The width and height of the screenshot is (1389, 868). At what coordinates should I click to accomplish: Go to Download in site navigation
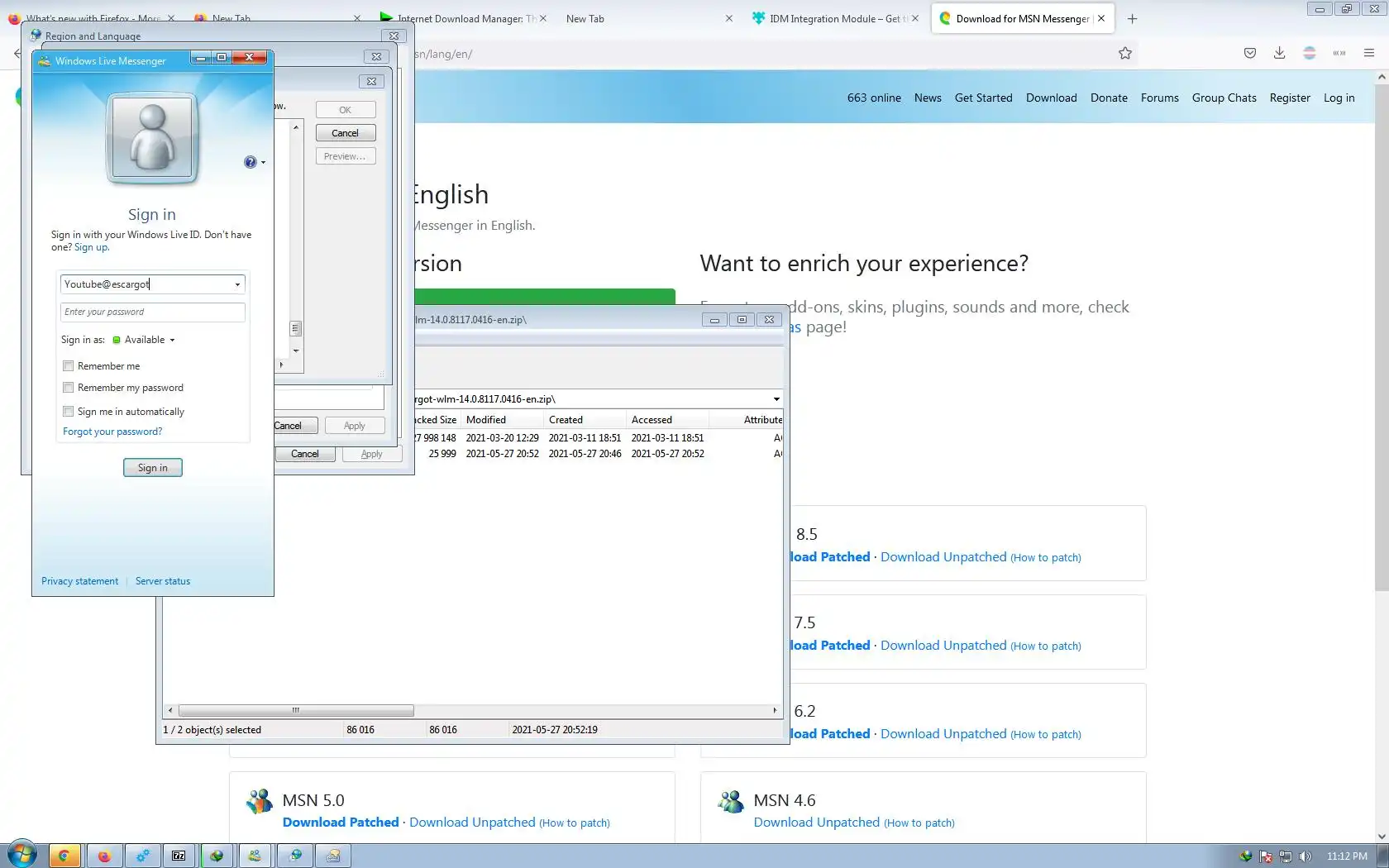(x=1052, y=98)
